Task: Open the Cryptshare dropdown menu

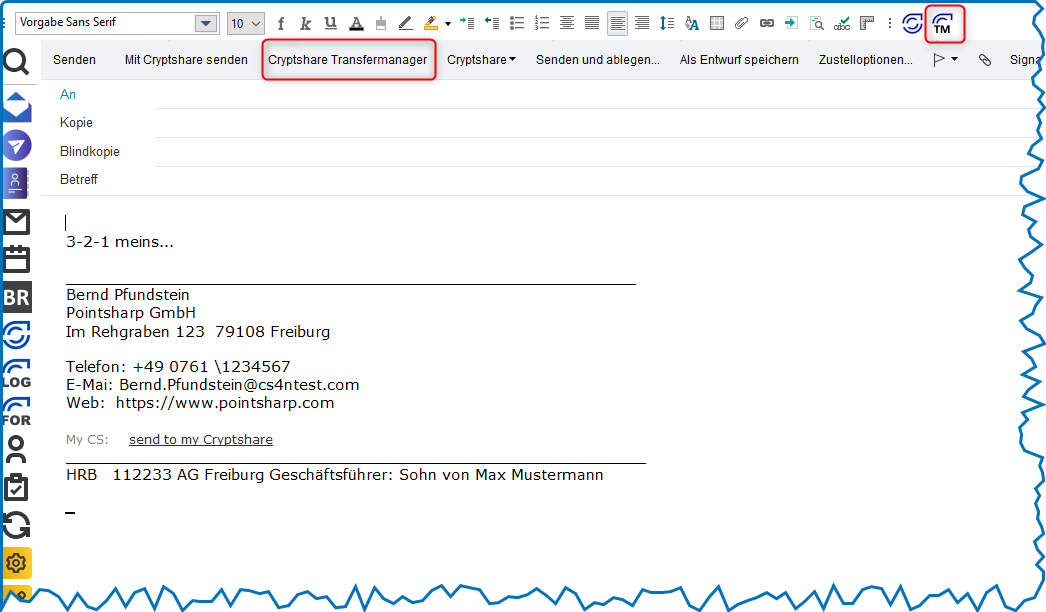Action: click(481, 60)
